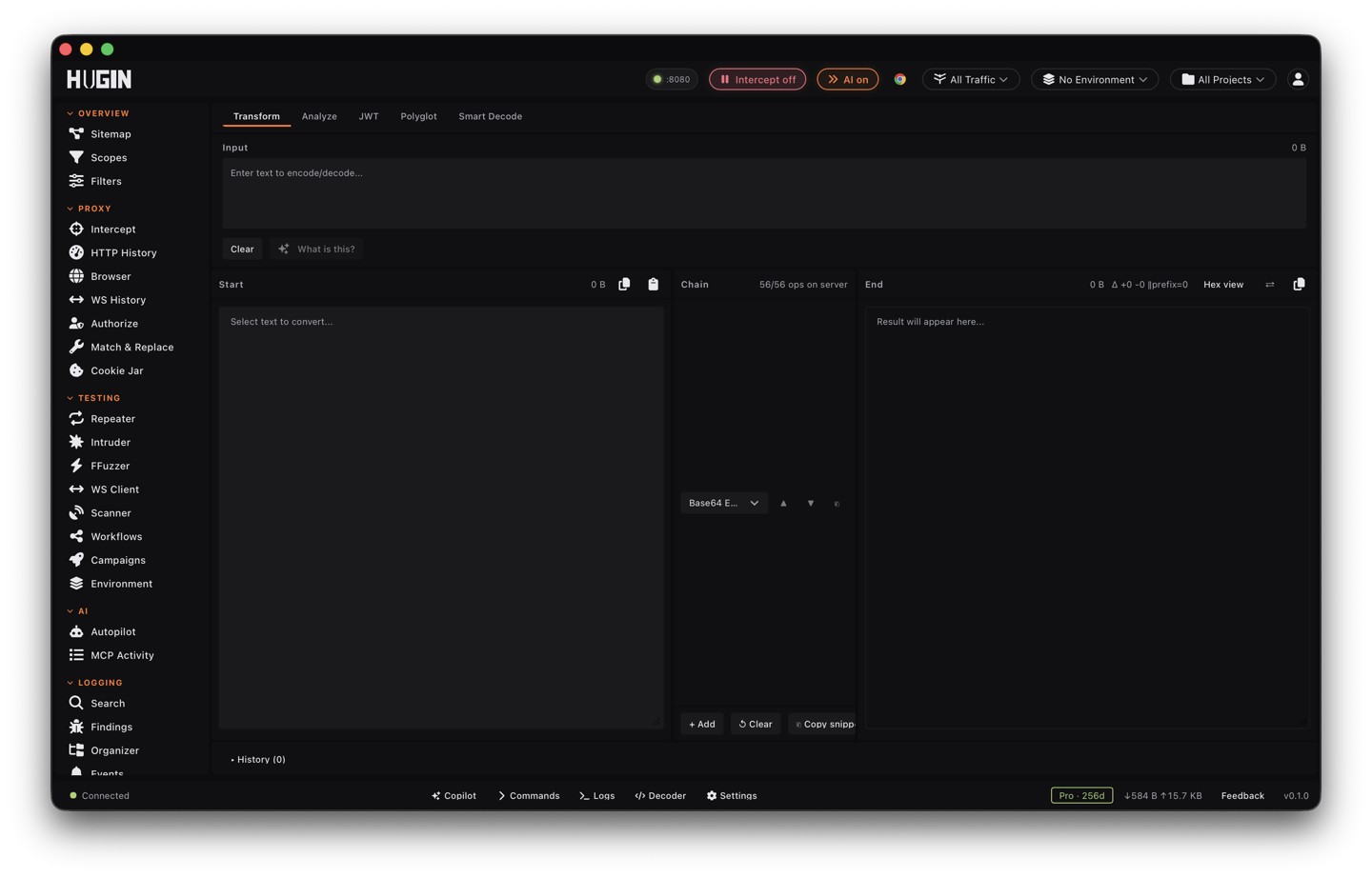Click the clipboard paste icon in Start panel
Viewport: 1372px width, 878px height.
point(654,284)
